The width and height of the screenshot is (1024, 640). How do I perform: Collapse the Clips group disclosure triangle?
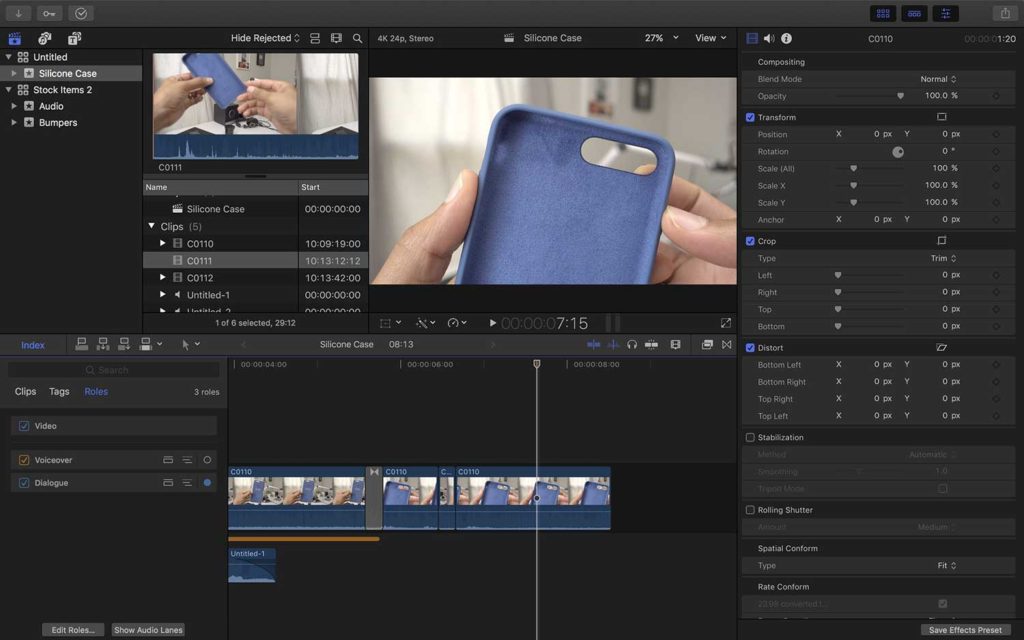[x=152, y=226]
